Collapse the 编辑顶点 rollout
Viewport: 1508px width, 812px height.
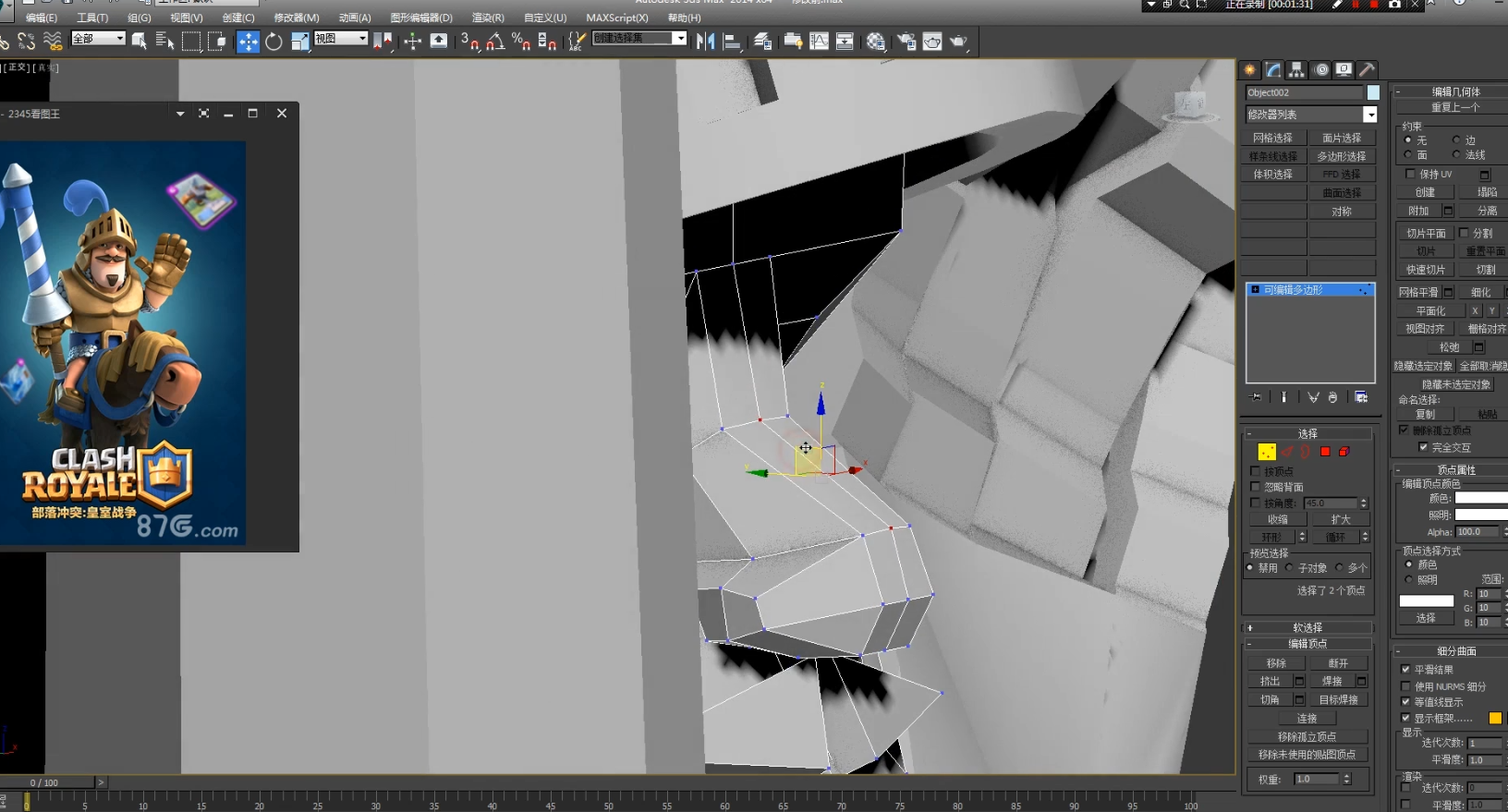tap(1307, 644)
